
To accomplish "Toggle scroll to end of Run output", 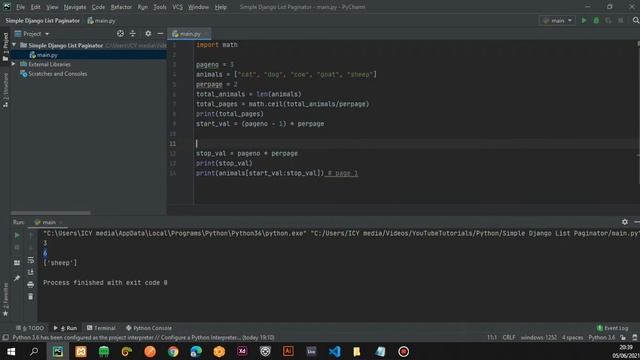I will (x=31, y=272).
